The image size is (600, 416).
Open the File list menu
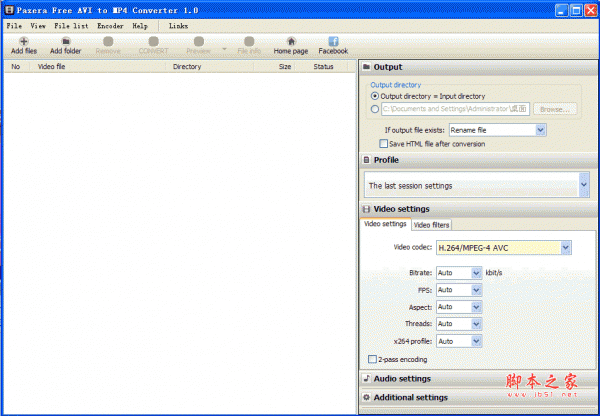coord(71,26)
